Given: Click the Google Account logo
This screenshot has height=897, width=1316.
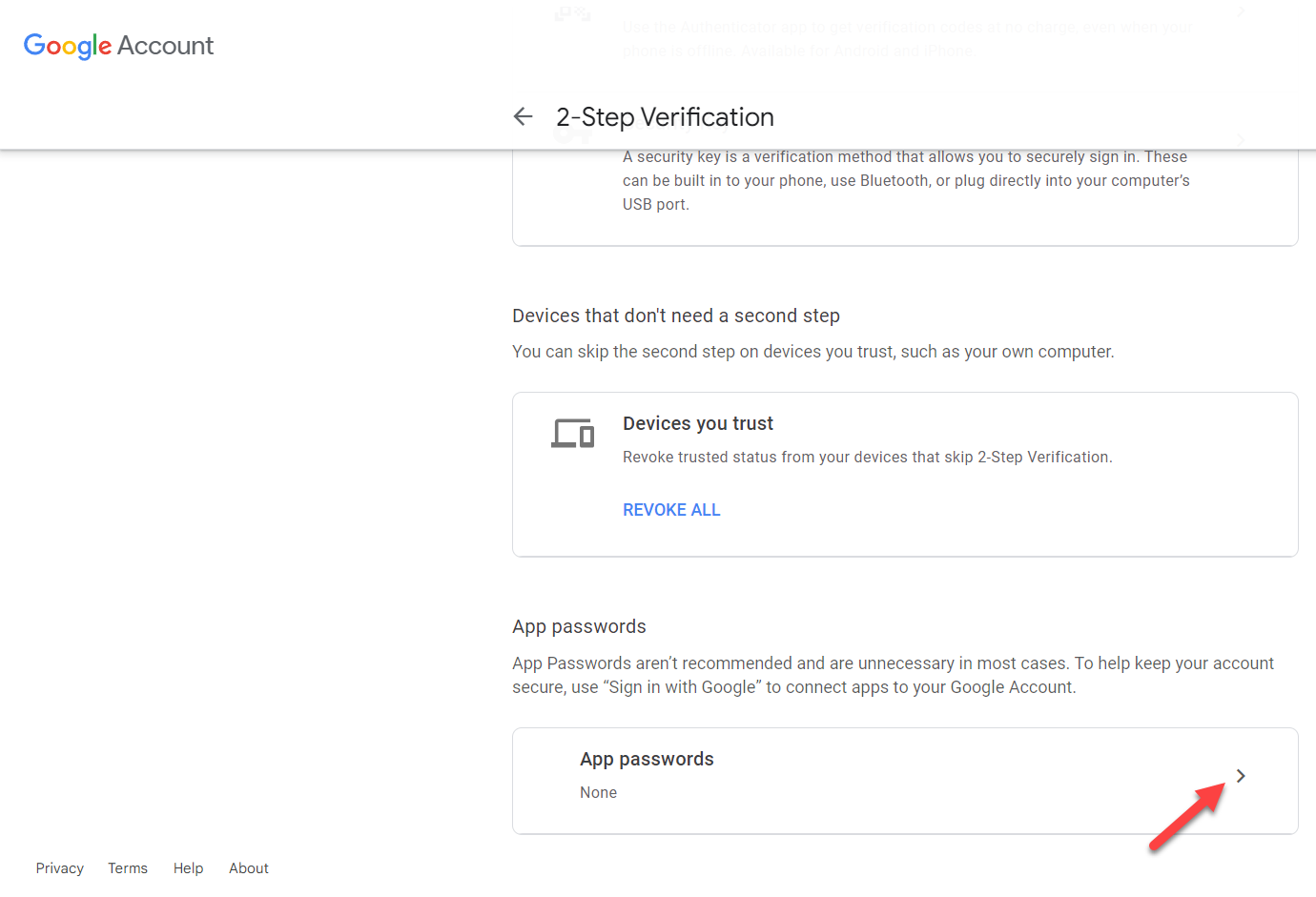Looking at the screenshot, I should [118, 46].
